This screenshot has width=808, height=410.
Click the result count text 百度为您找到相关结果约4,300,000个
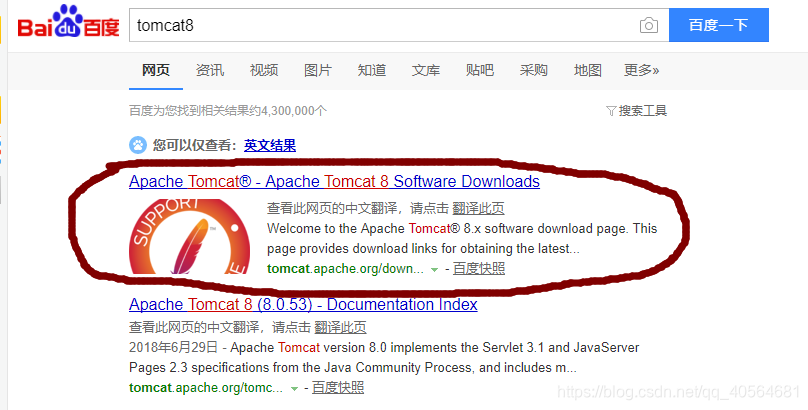click(x=228, y=111)
